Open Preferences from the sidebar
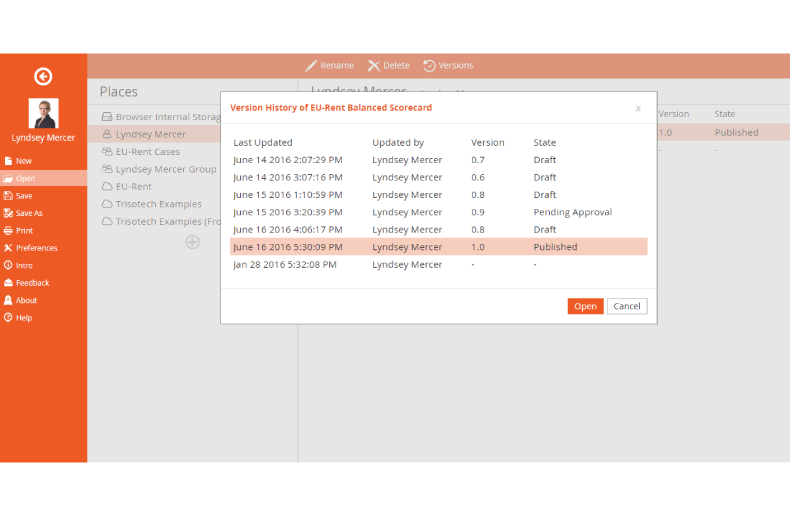The width and height of the screenshot is (790, 515). pyautogui.click(x=36, y=248)
